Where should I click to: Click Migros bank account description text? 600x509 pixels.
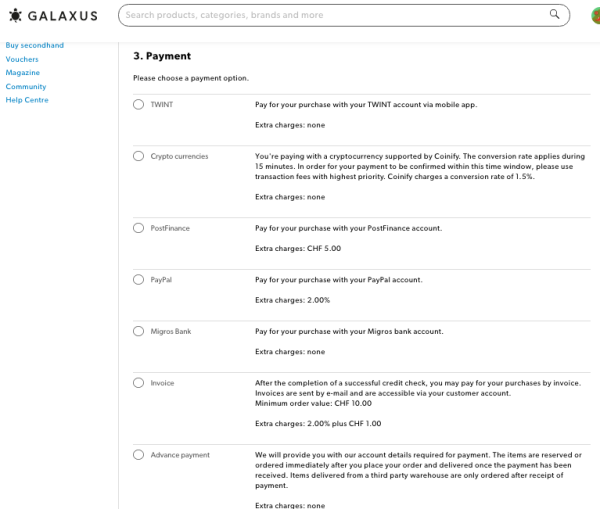click(x=349, y=332)
